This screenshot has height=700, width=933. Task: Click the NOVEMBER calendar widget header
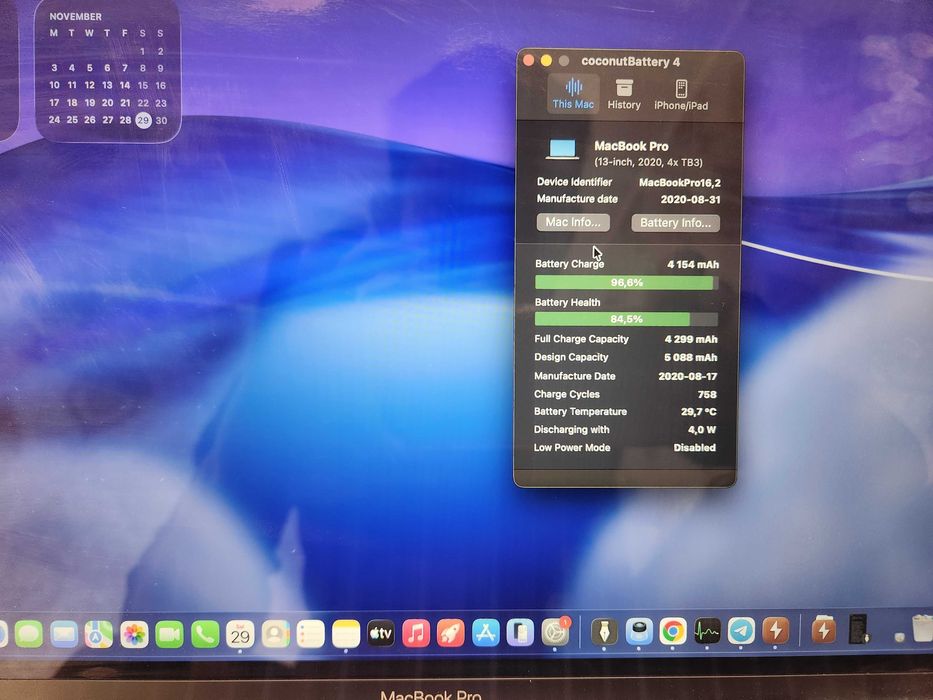(x=75, y=17)
